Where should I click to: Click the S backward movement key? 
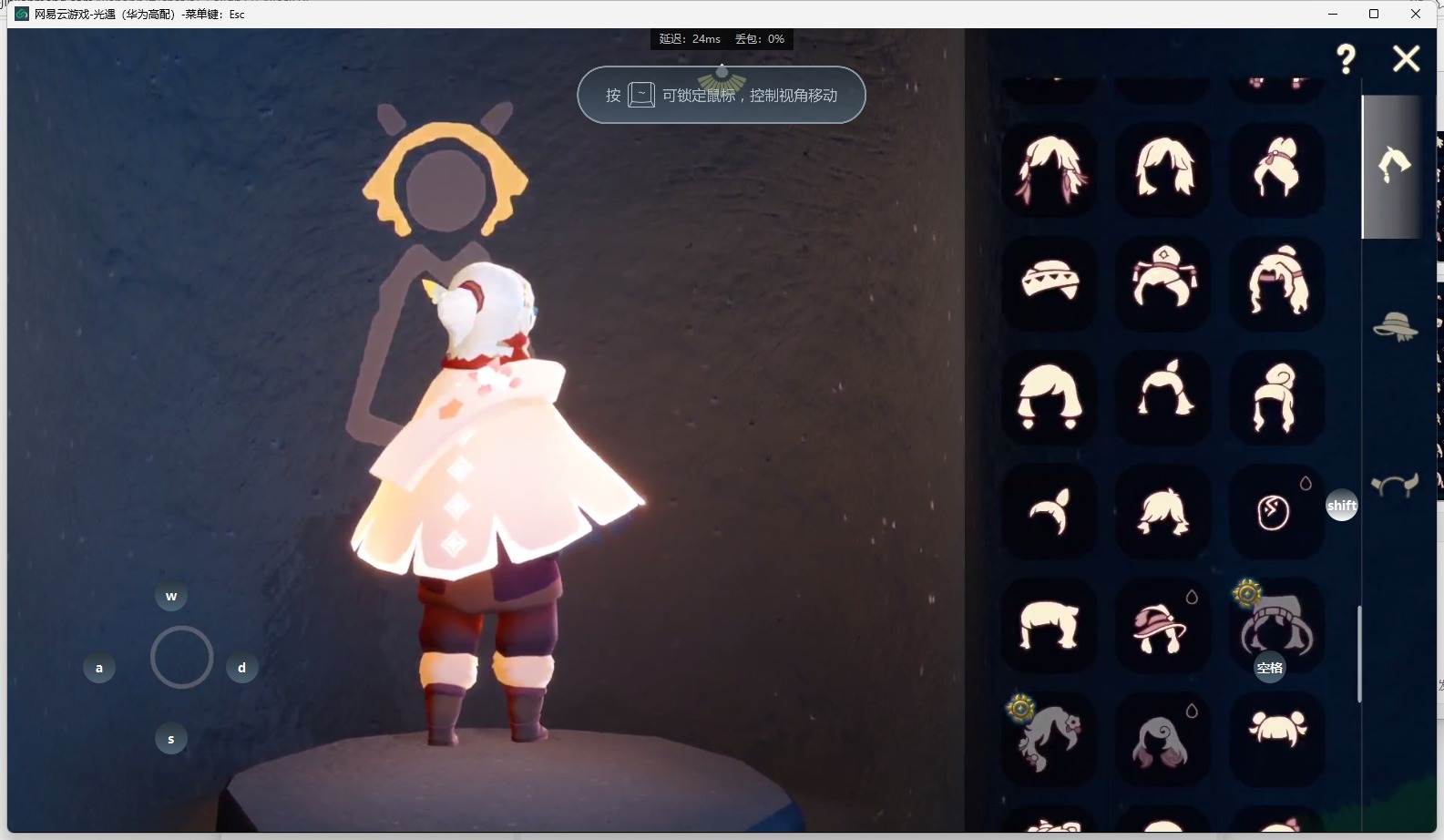[171, 739]
